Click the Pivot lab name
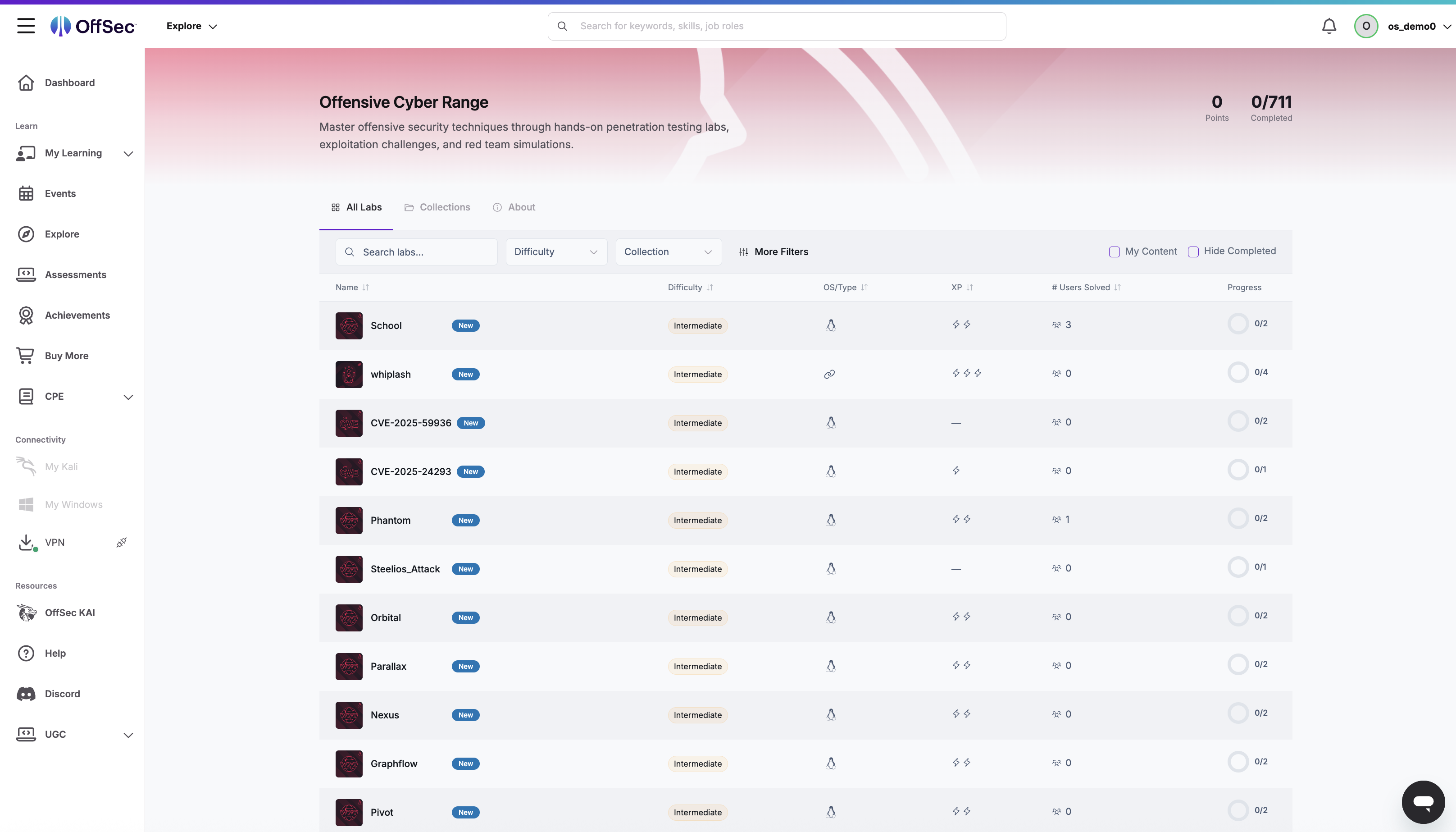Image resolution: width=1456 pixels, height=832 pixels. click(x=382, y=813)
